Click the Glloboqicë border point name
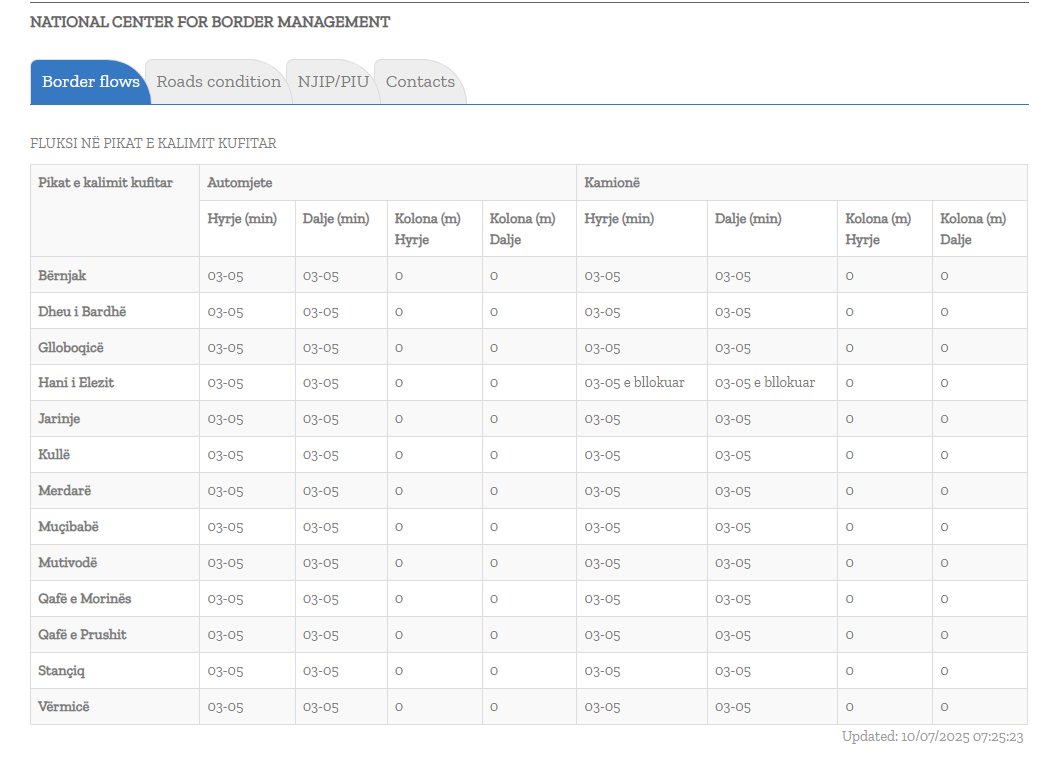The width and height of the screenshot is (1047, 757). (71, 347)
